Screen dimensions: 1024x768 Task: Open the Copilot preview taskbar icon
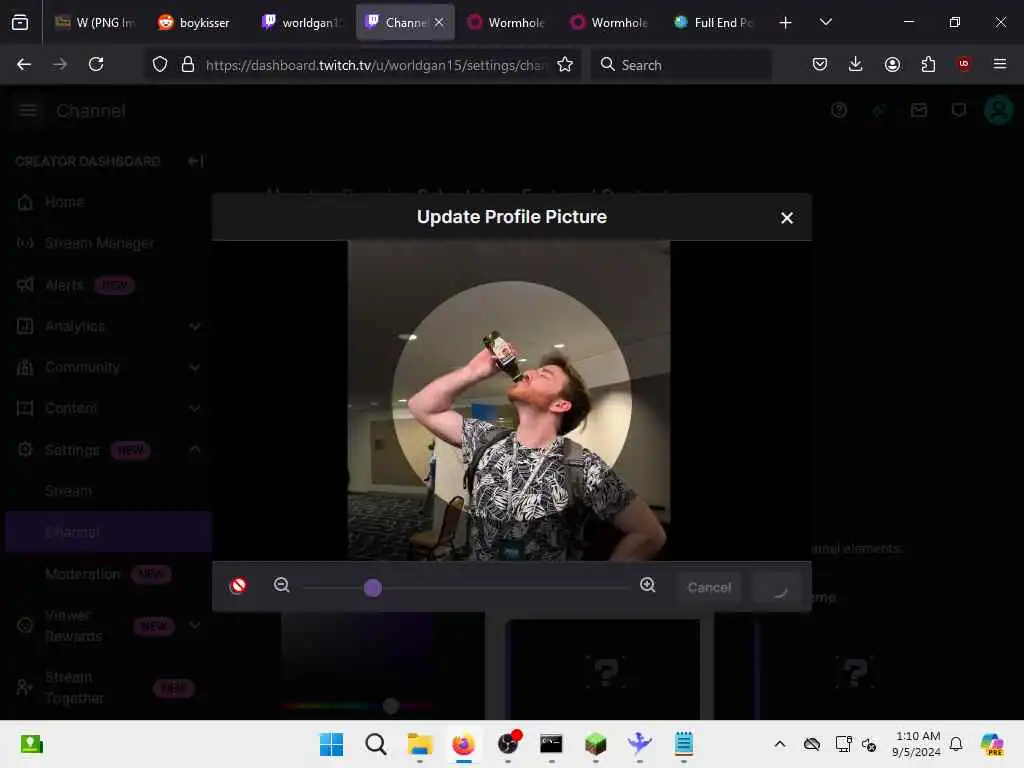(992, 744)
